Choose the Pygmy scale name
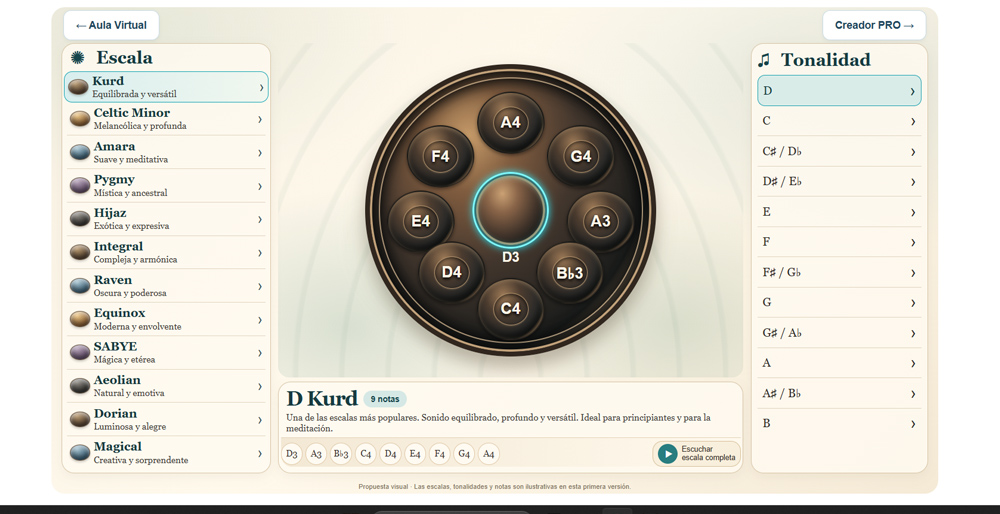 click(114, 179)
